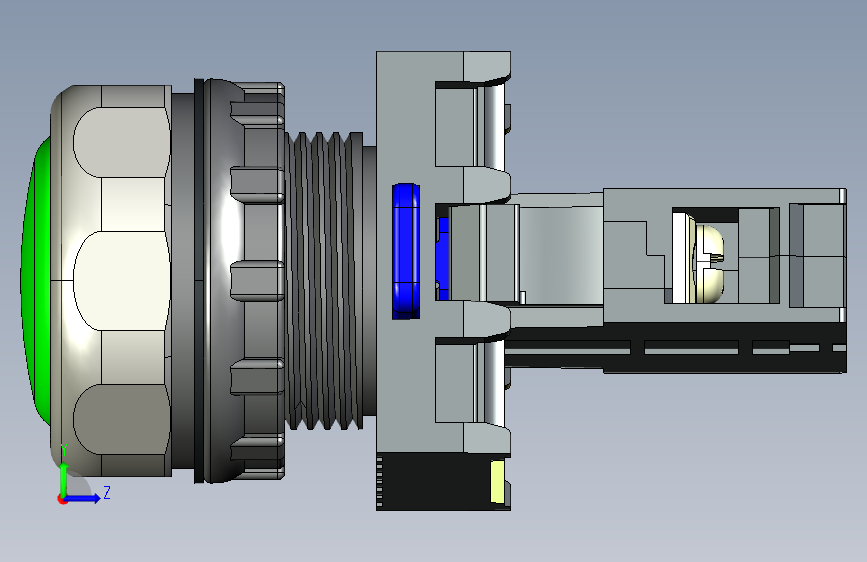Select the green push button cap
The image size is (867, 562).
click(x=36, y=281)
